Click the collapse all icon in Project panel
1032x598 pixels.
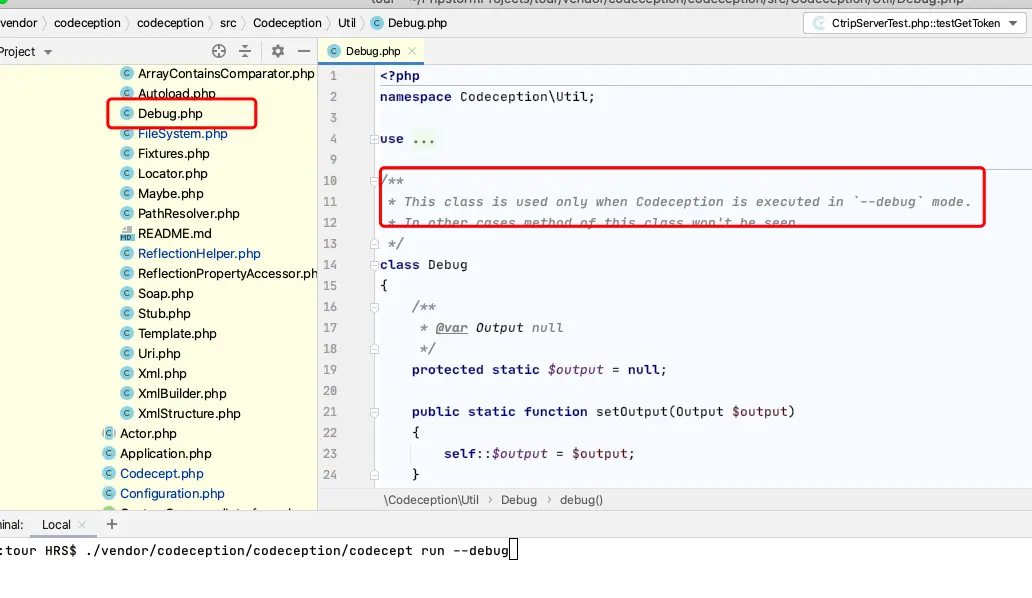click(245, 51)
